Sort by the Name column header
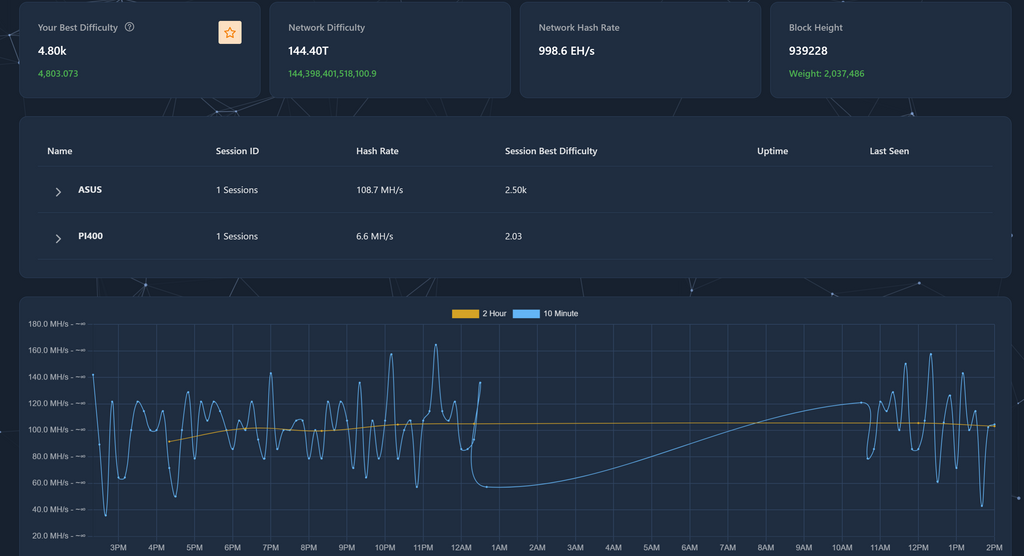Screen dimensions: 1024x556 (x=60, y=151)
